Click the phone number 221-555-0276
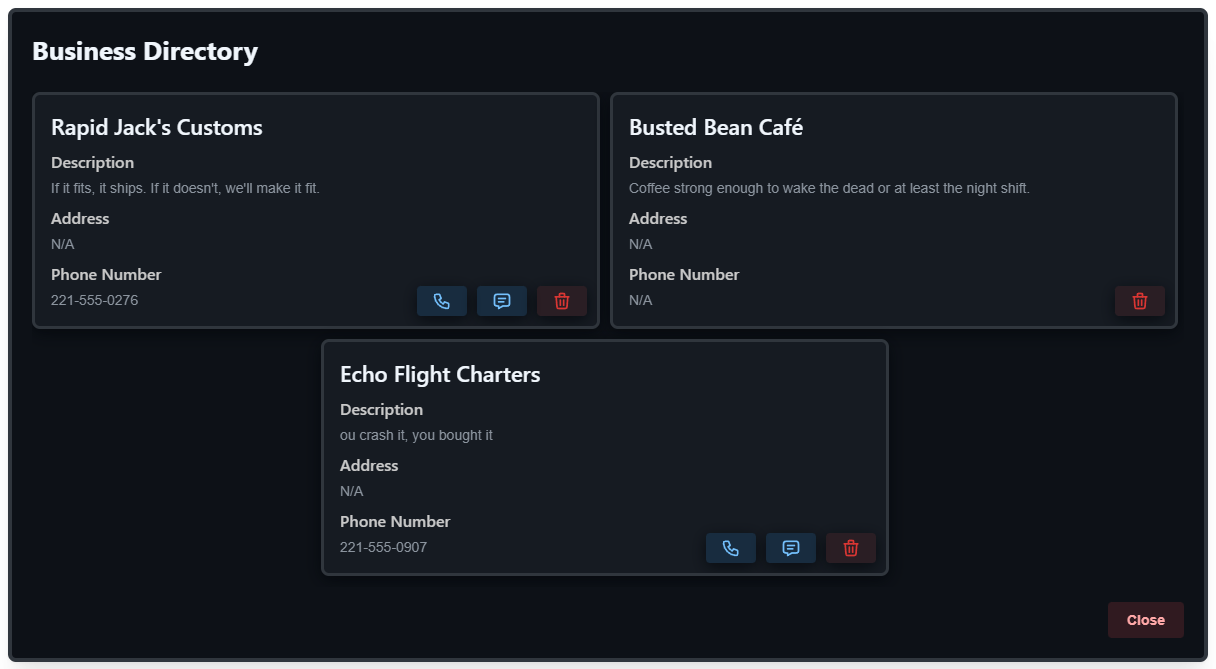Screen dimensions: 1216x669 94,300
